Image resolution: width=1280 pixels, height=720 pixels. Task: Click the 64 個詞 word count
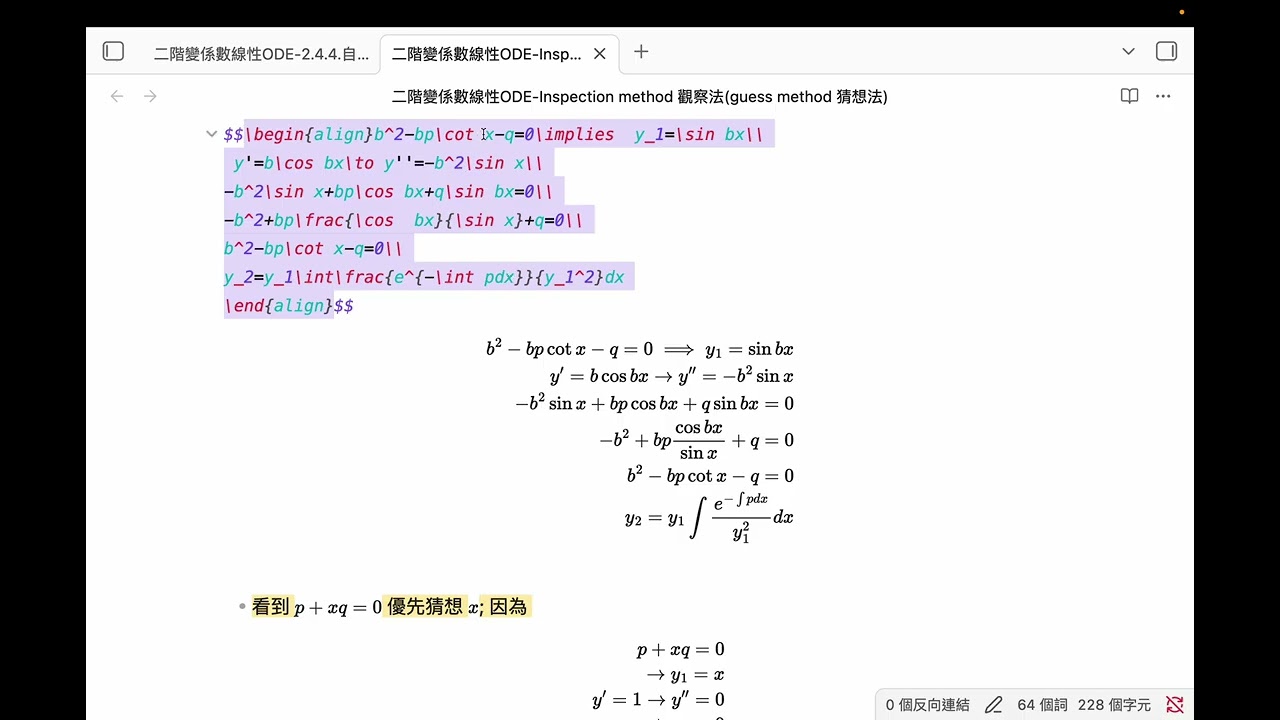[1041, 705]
